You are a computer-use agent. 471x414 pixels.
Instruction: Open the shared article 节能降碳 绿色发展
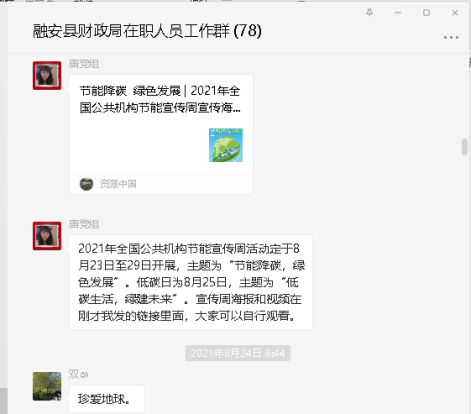[161, 134]
